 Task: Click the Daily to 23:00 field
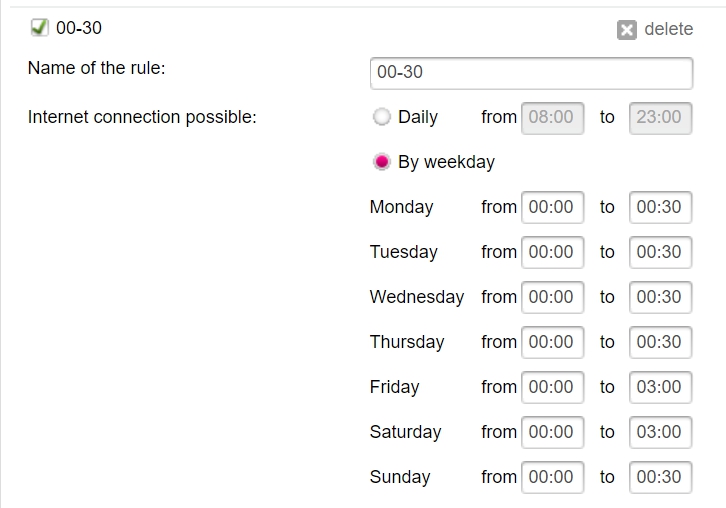pyautogui.click(x=660, y=118)
